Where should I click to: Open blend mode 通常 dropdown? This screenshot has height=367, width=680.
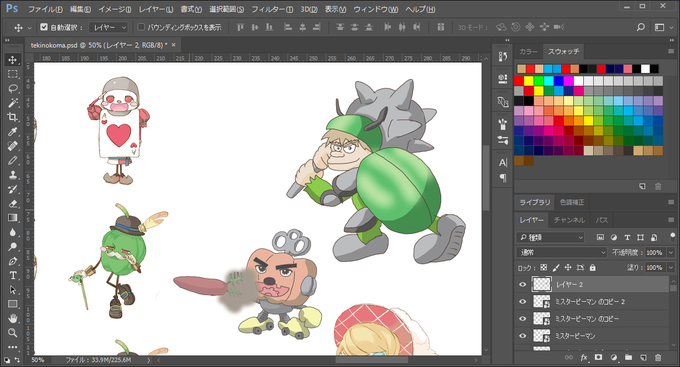tap(561, 252)
